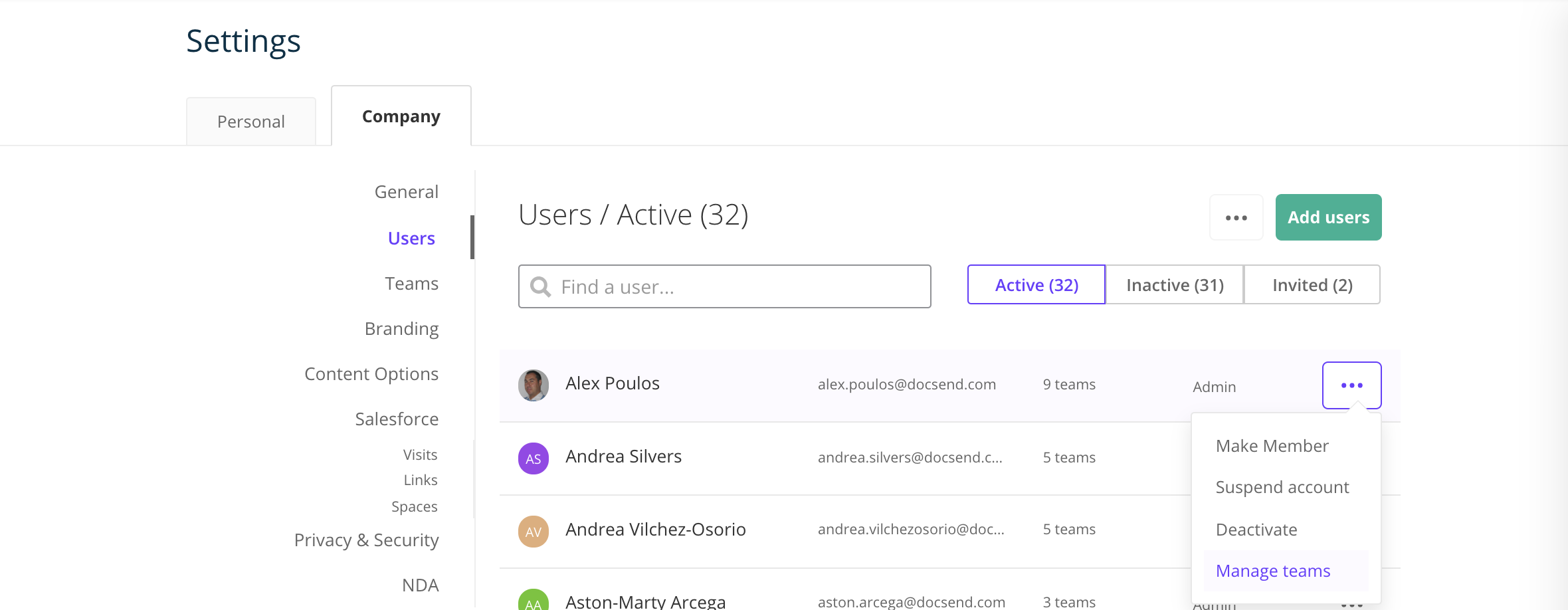Click 9 teams for Alex Poulos
The height and width of the screenshot is (610, 1568).
[x=1069, y=384]
